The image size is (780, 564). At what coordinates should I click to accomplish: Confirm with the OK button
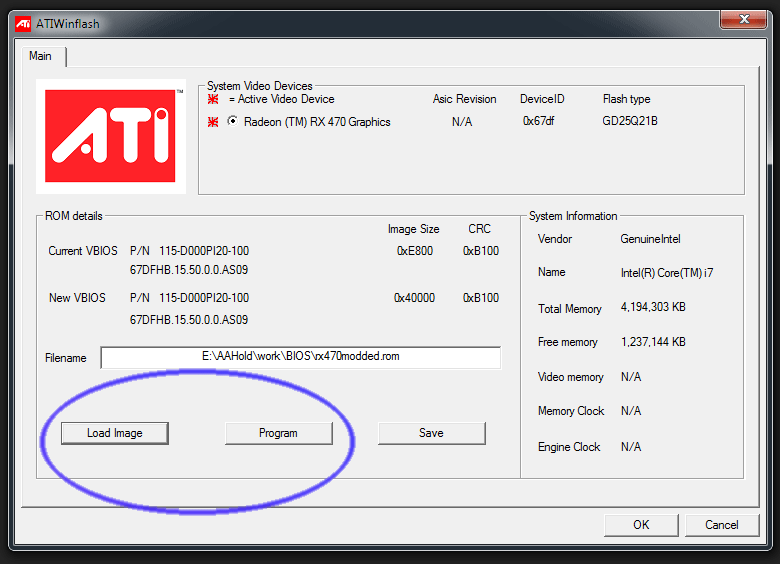coord(641,525)
